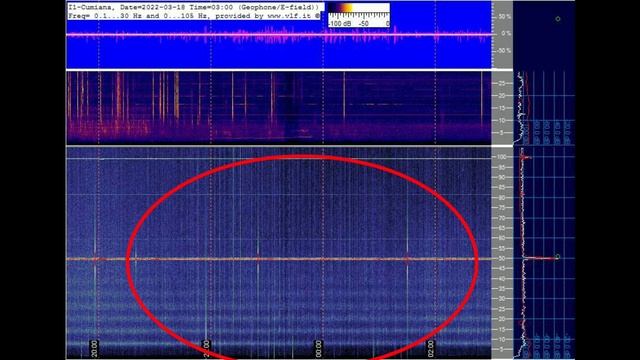Click the '60' Hz frequency axis label
Viewport: 640px width, 360px height.
[x=502, y=238]
